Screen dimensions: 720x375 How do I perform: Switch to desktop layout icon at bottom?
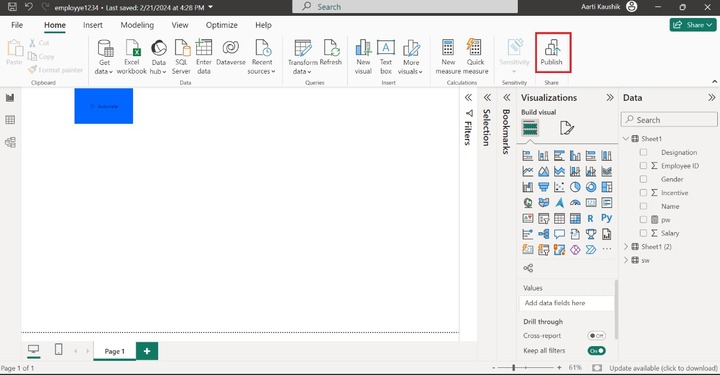[33, 350]
